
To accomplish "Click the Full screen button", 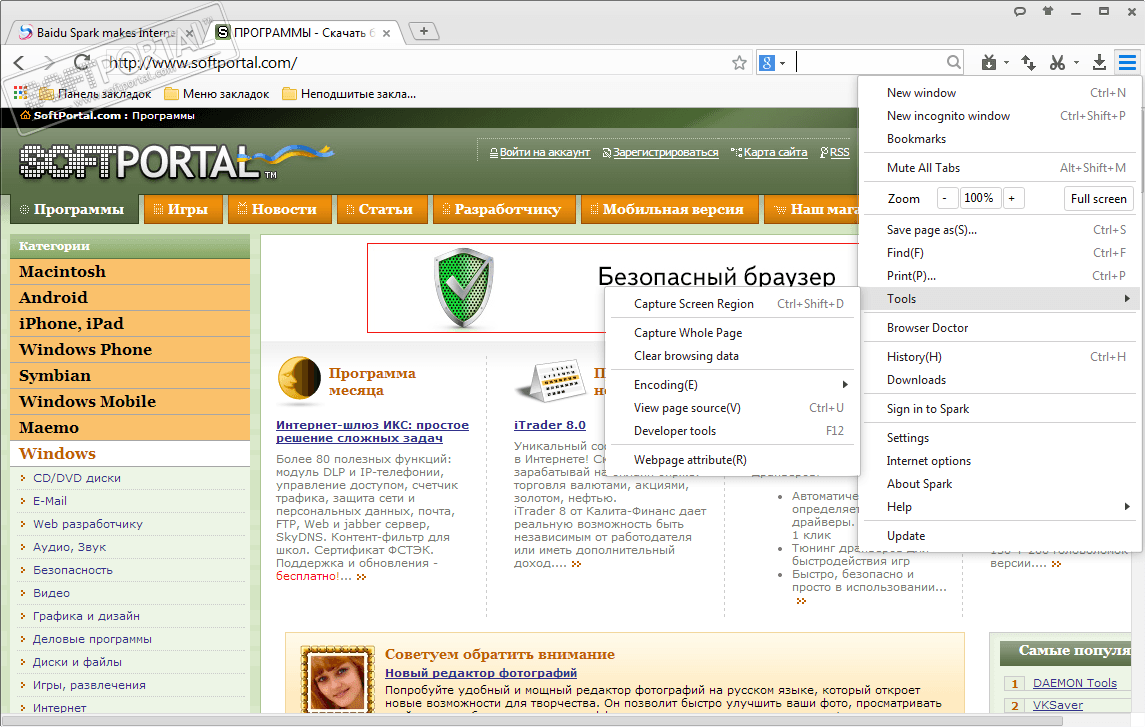I will [x=1098, y=199].
